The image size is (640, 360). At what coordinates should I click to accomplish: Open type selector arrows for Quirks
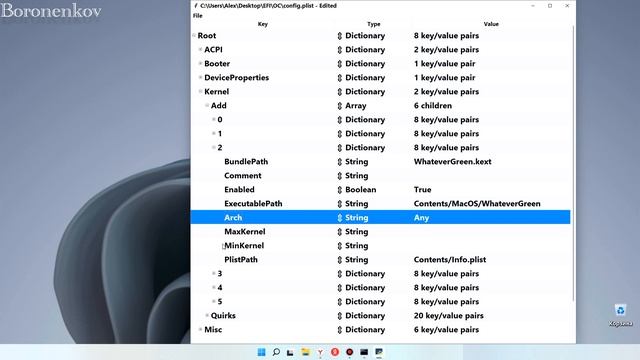(x=340, y=316)
